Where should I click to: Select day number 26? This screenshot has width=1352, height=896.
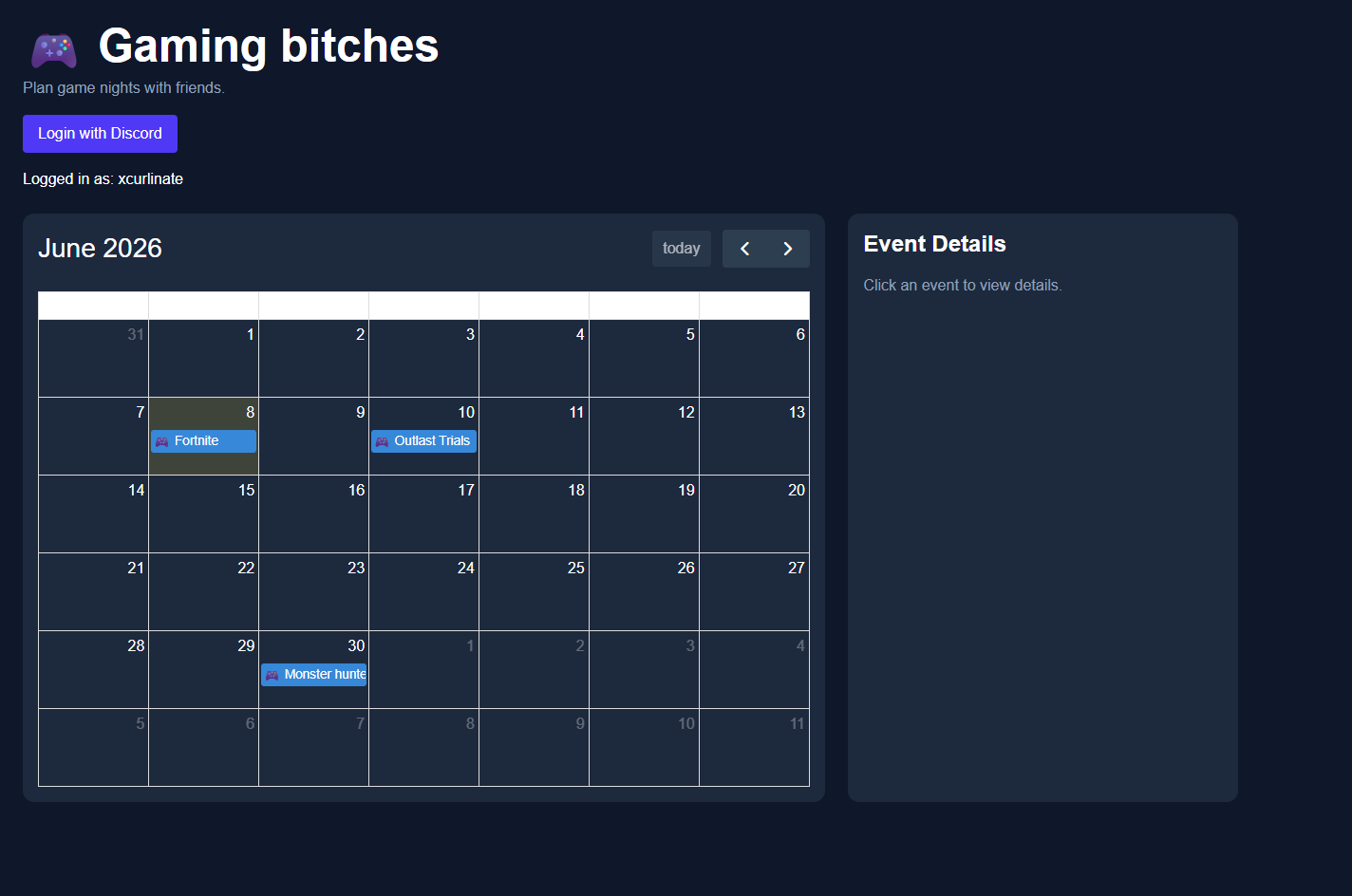tap(686, 568)
